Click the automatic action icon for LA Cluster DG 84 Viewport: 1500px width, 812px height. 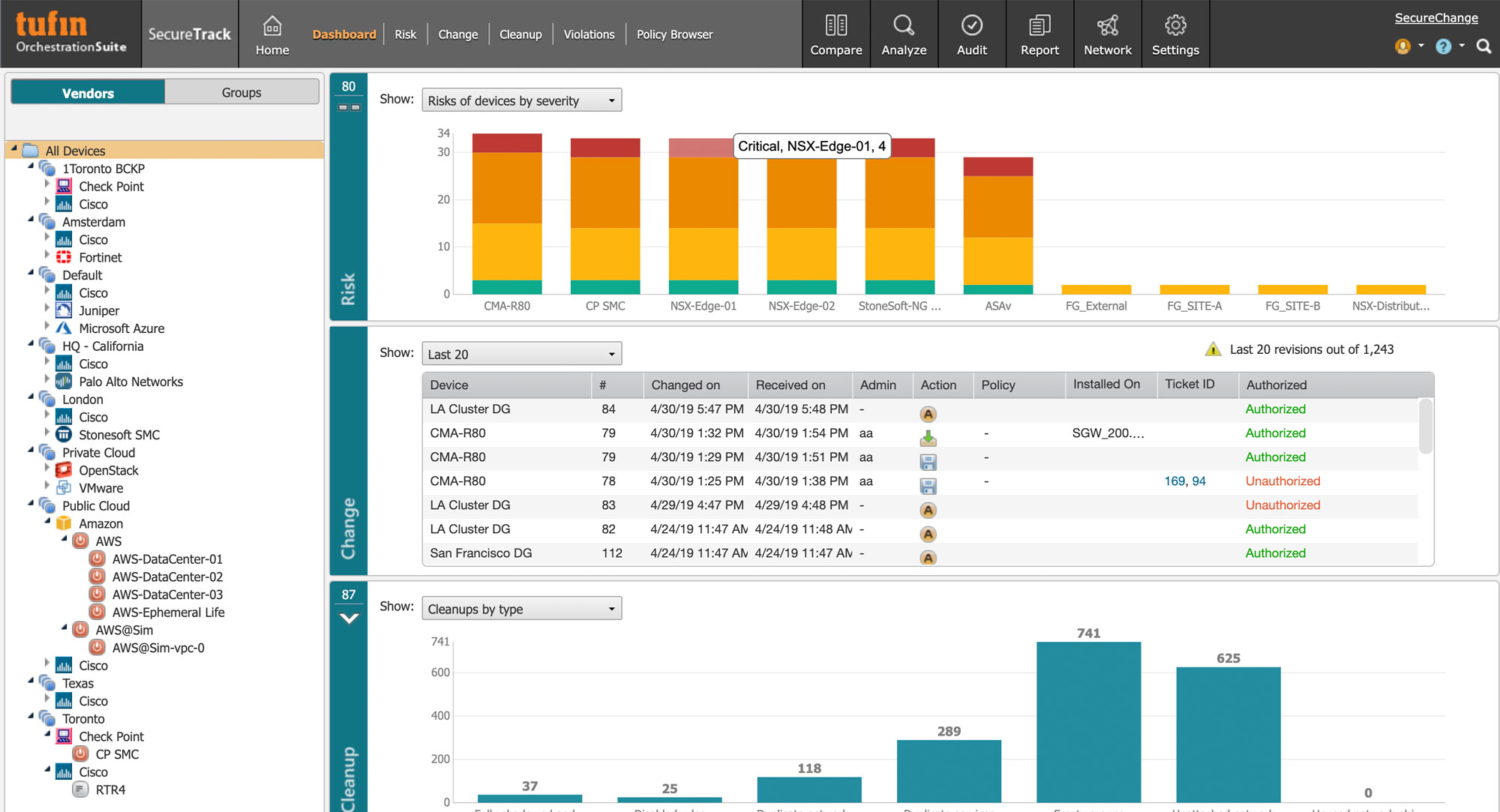click(928, 414)
